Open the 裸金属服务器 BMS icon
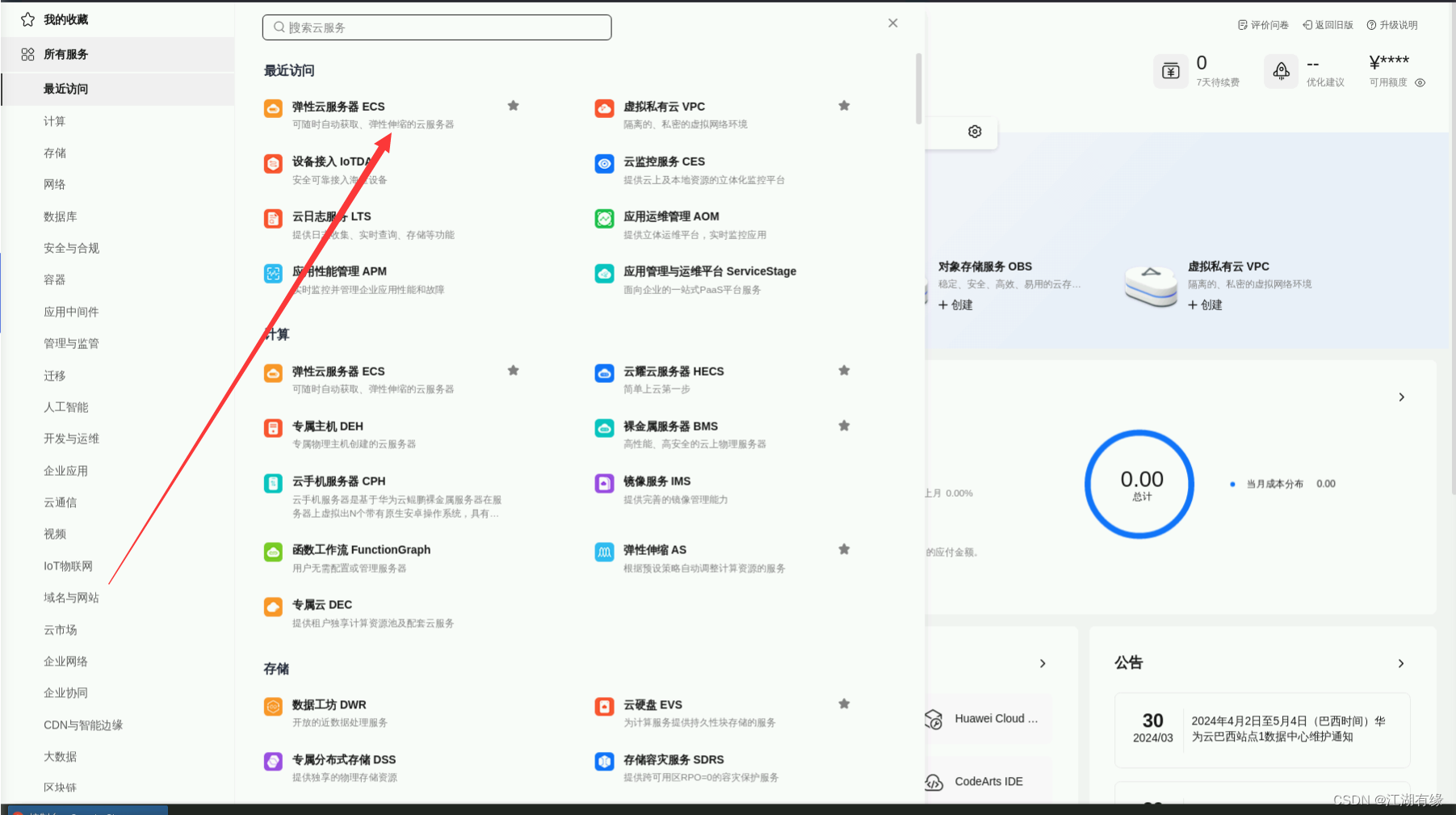Screen dimensions: 1456x815 point(604,428)
